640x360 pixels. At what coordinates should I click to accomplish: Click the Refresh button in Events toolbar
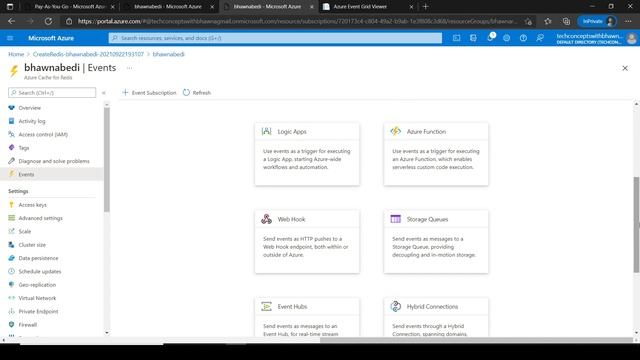pos(197,93)
